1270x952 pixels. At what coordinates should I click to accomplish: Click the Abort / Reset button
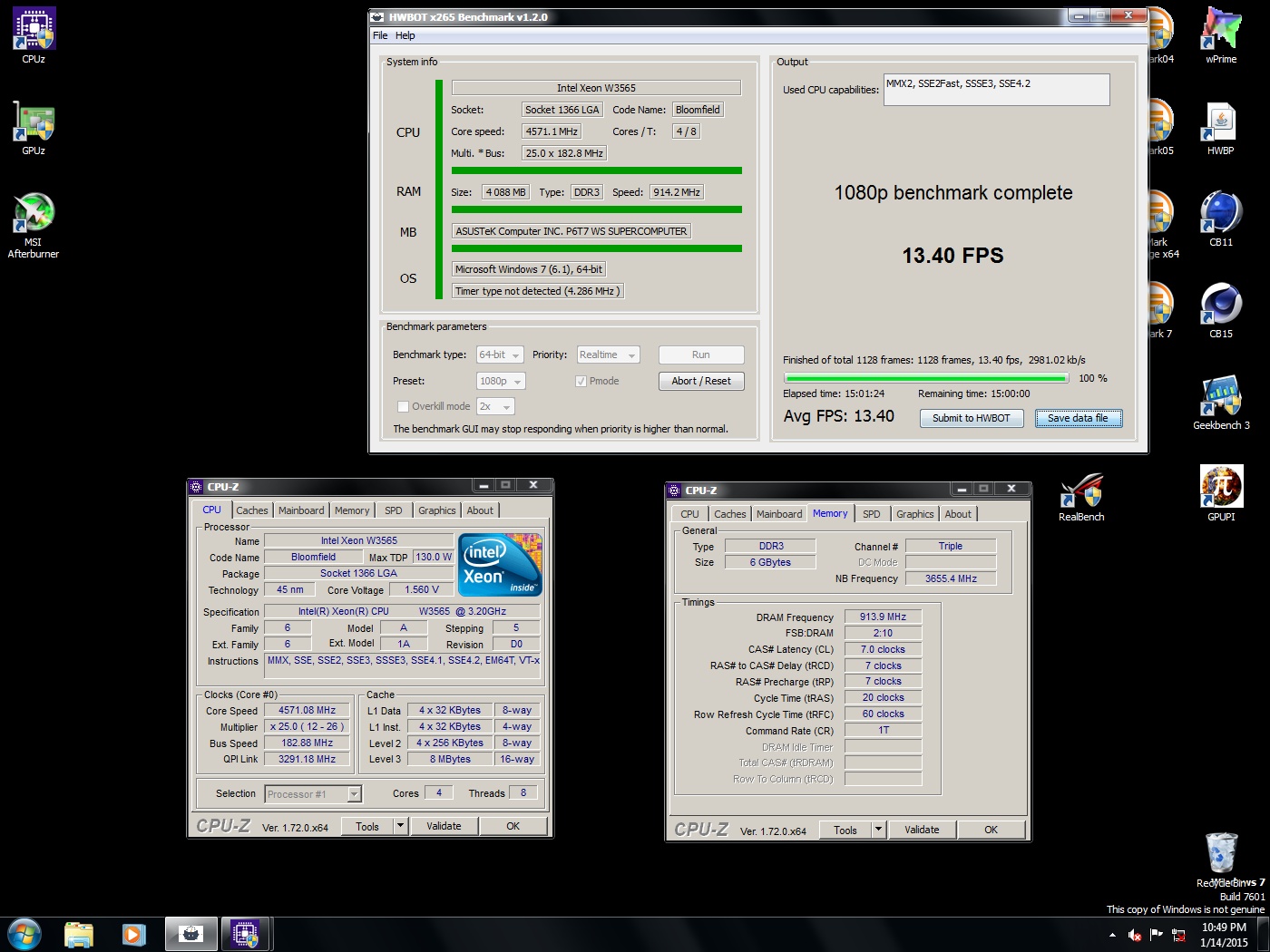(701, 381)
